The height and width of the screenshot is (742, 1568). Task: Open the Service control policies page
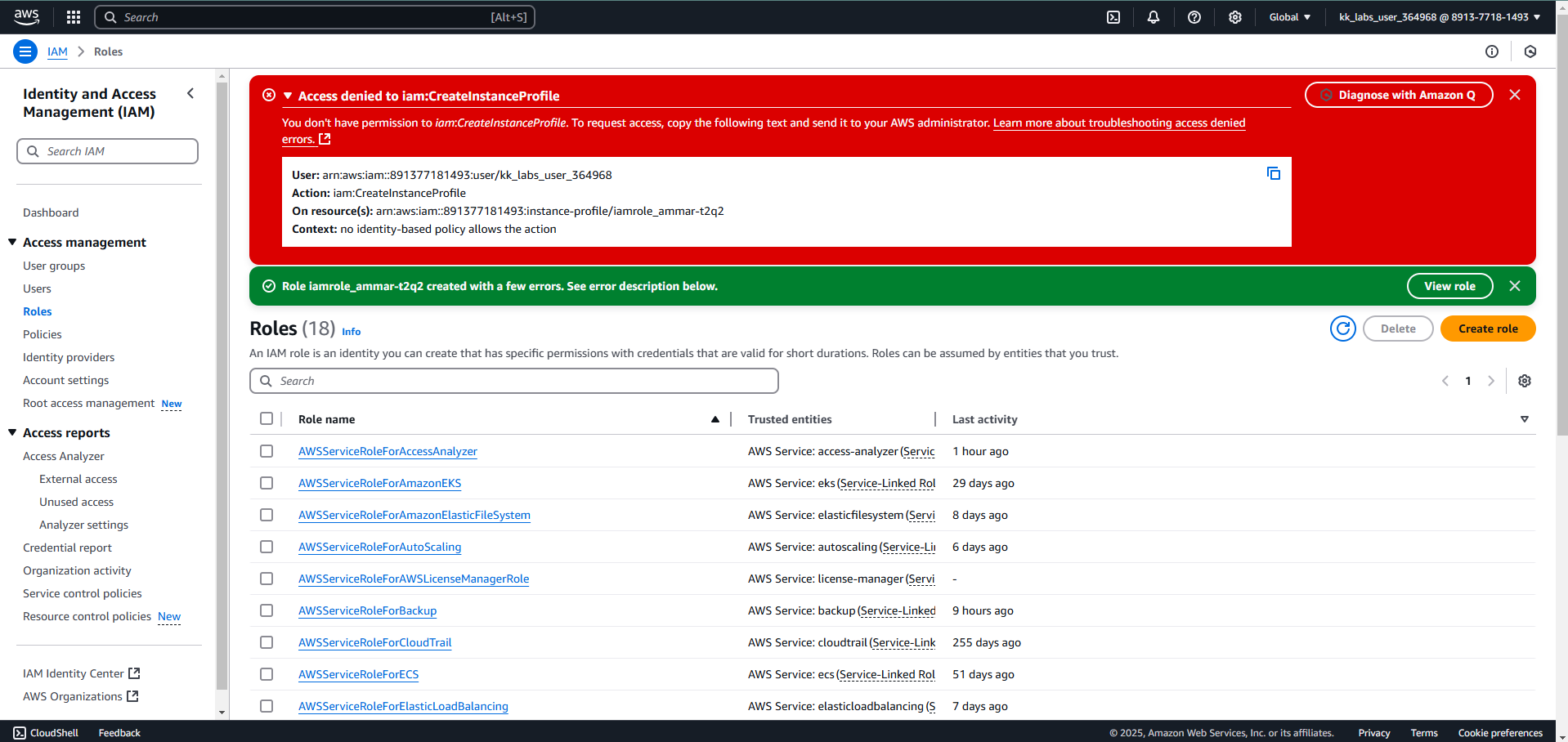(x=83, y=593)
